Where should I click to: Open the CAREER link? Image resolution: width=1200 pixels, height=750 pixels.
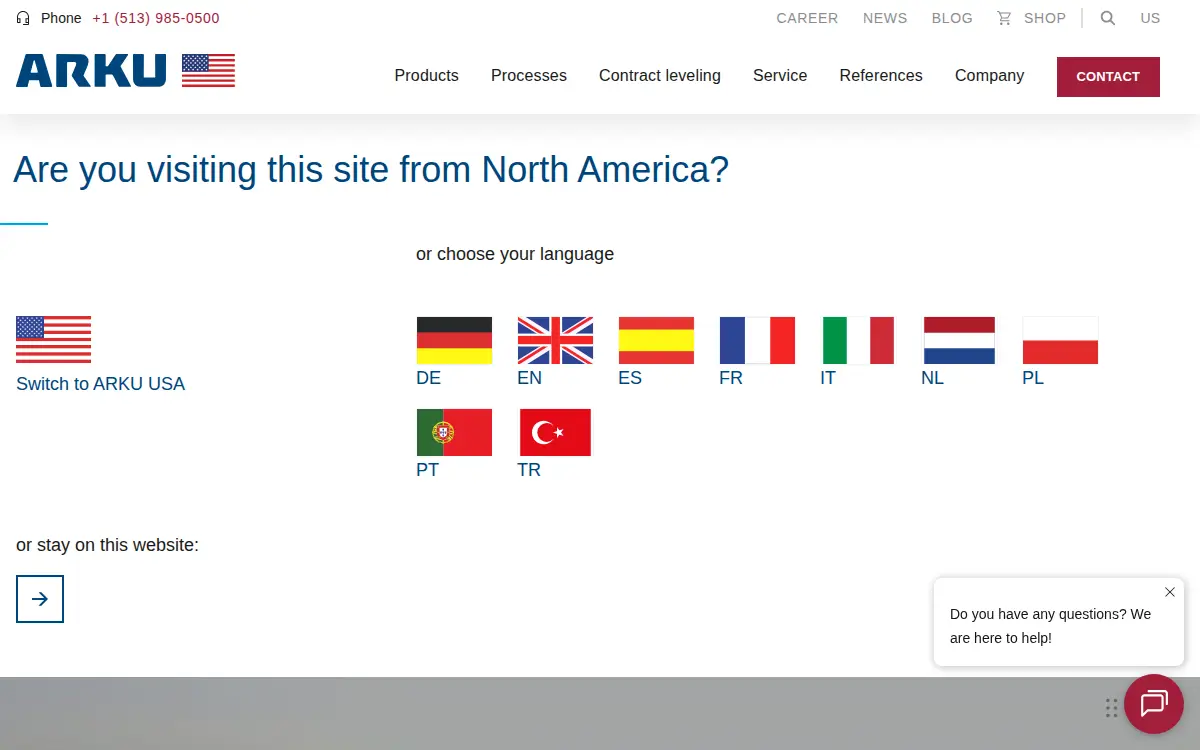(807, 18)
